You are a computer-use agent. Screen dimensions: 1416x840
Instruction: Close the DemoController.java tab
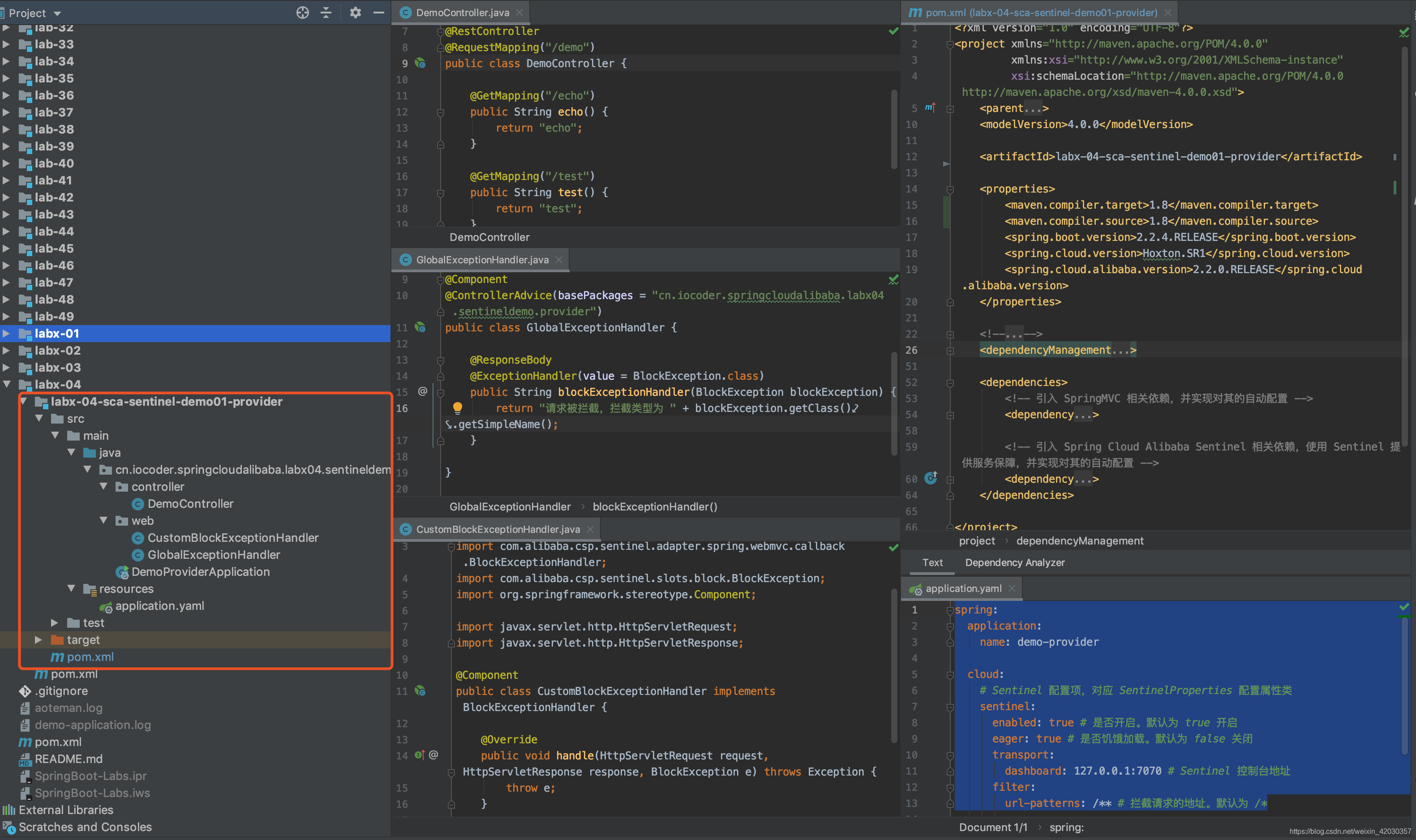point(519,13)
